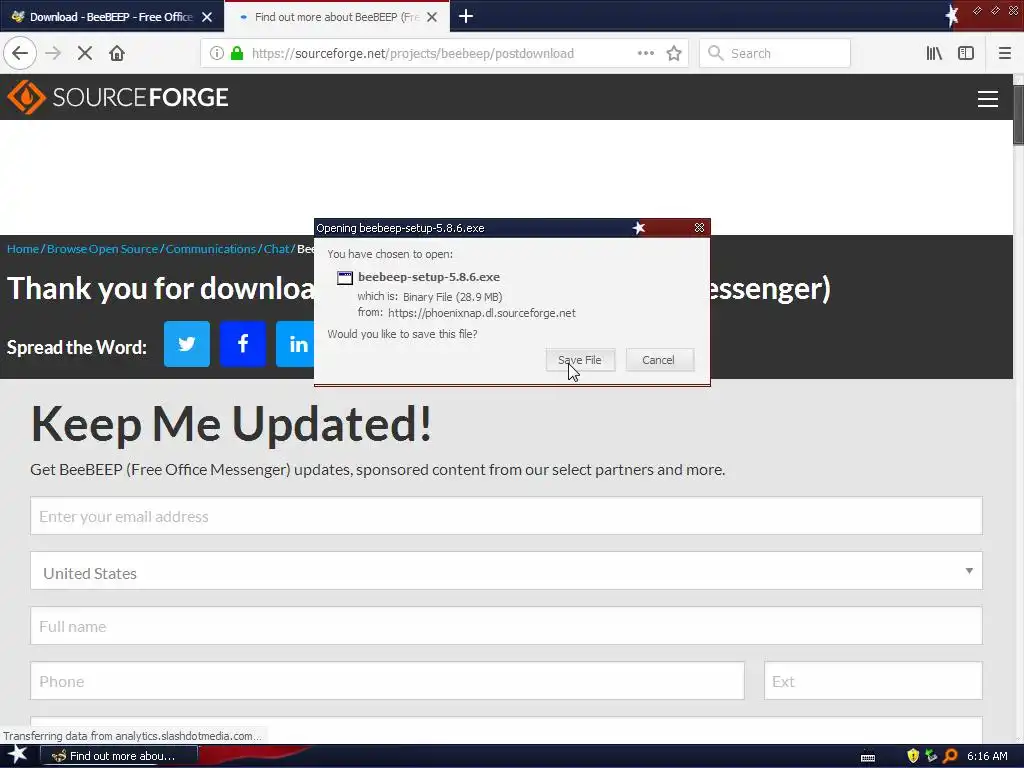Click the Binary File (28.9 MB) text
Viewport: 1024px width, 768px height.
pos(453,296)
